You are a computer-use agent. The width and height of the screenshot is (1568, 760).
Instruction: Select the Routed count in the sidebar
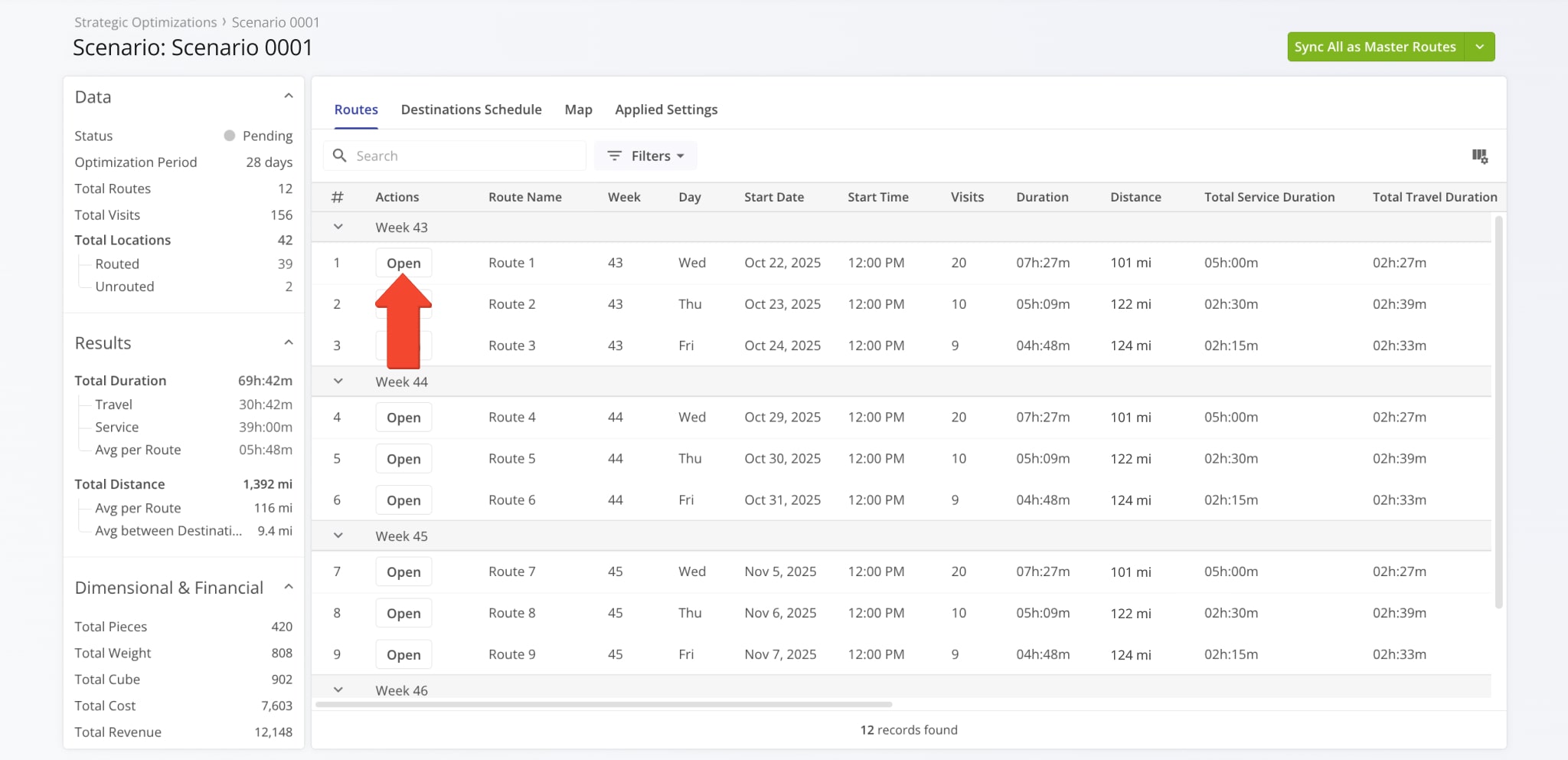[x=117, y=263]
